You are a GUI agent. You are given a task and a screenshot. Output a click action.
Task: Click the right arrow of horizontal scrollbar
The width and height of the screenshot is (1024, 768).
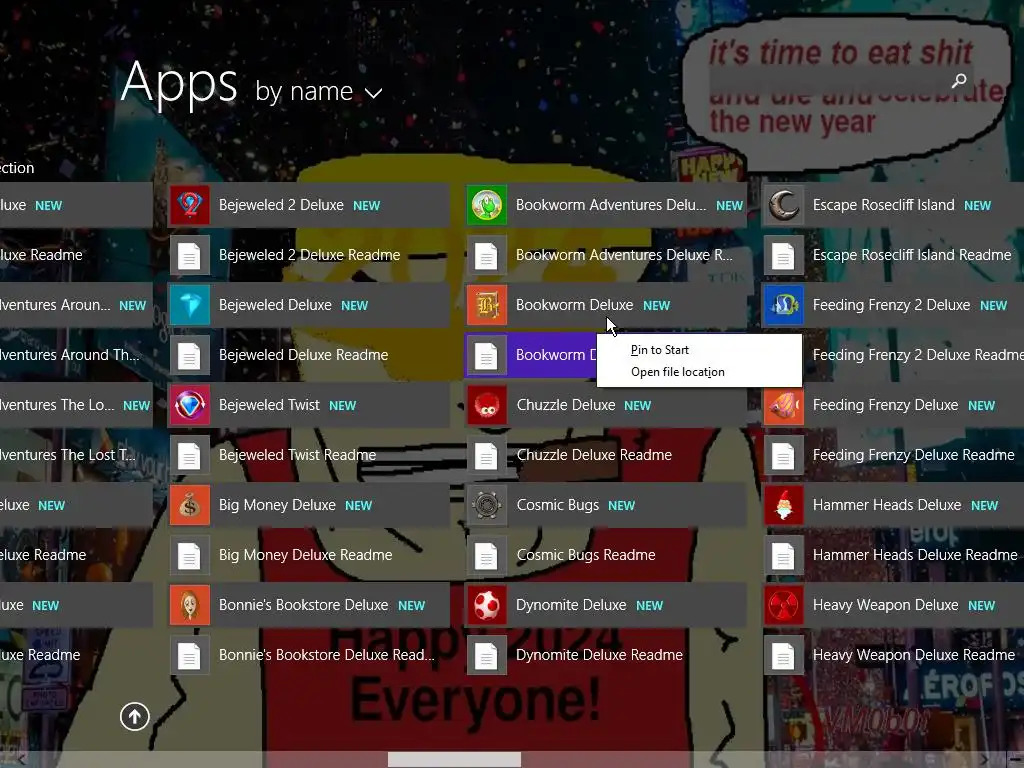[985, 760]
